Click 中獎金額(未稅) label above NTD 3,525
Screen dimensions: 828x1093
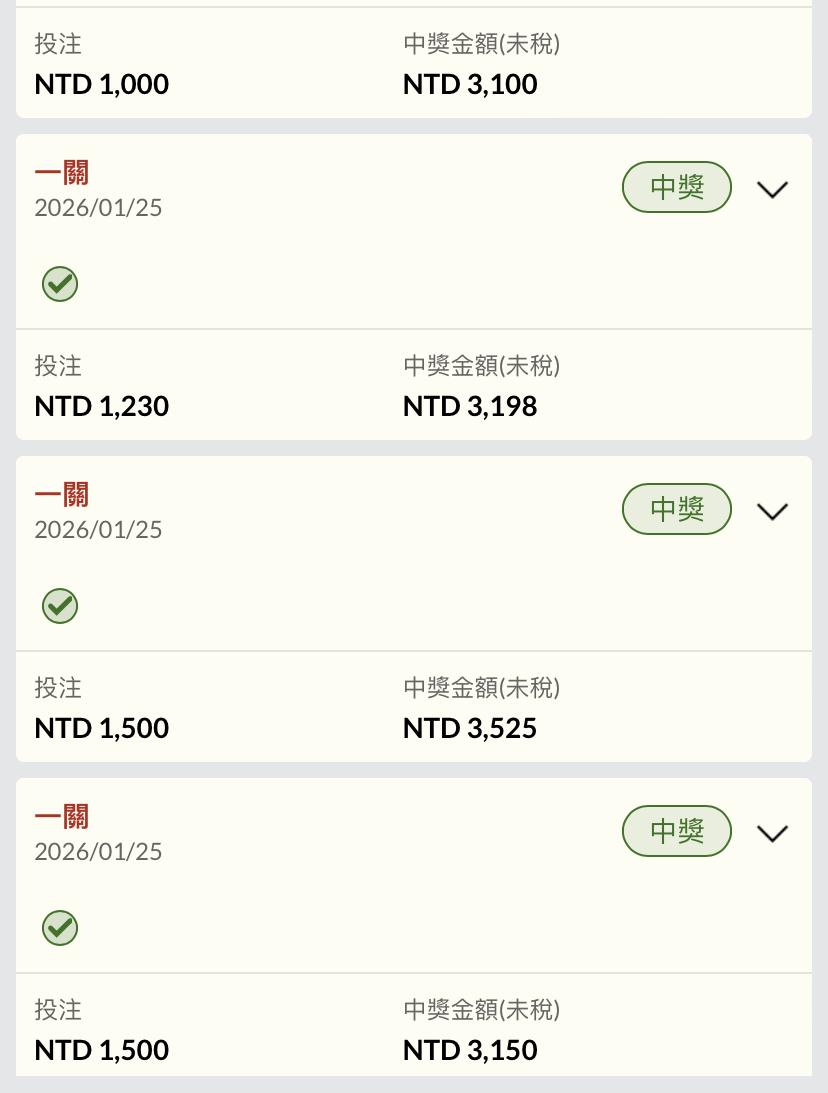point(481,688)
